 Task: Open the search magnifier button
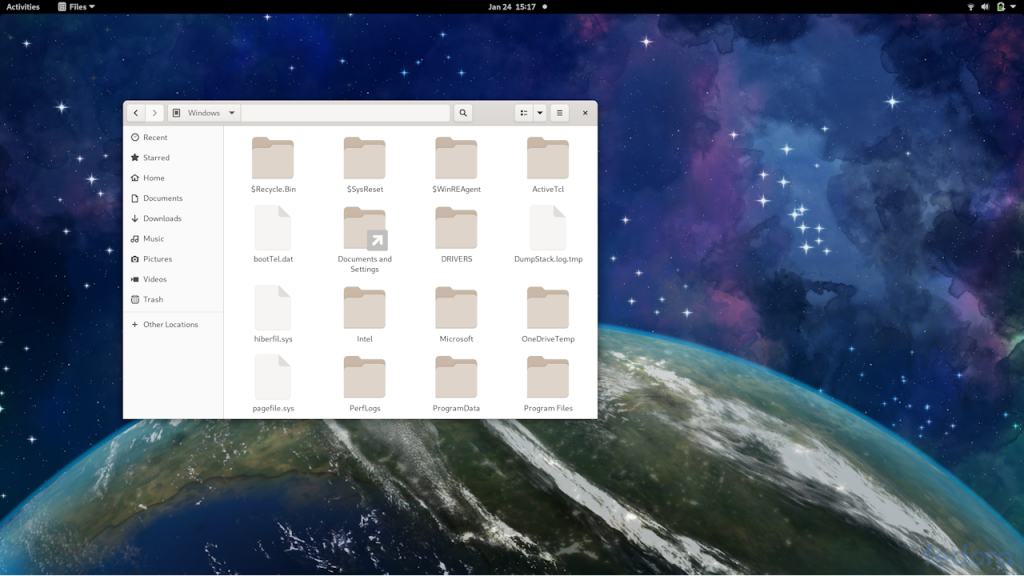coord(463,113)
